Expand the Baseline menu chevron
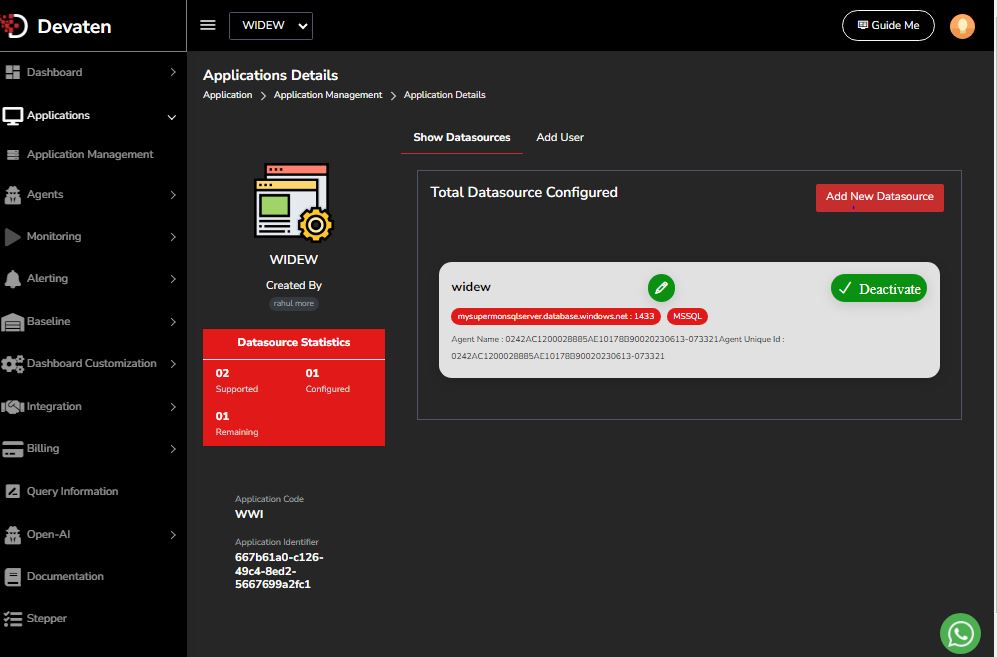This screenshot has width=997, height=657. coord(173,322)
